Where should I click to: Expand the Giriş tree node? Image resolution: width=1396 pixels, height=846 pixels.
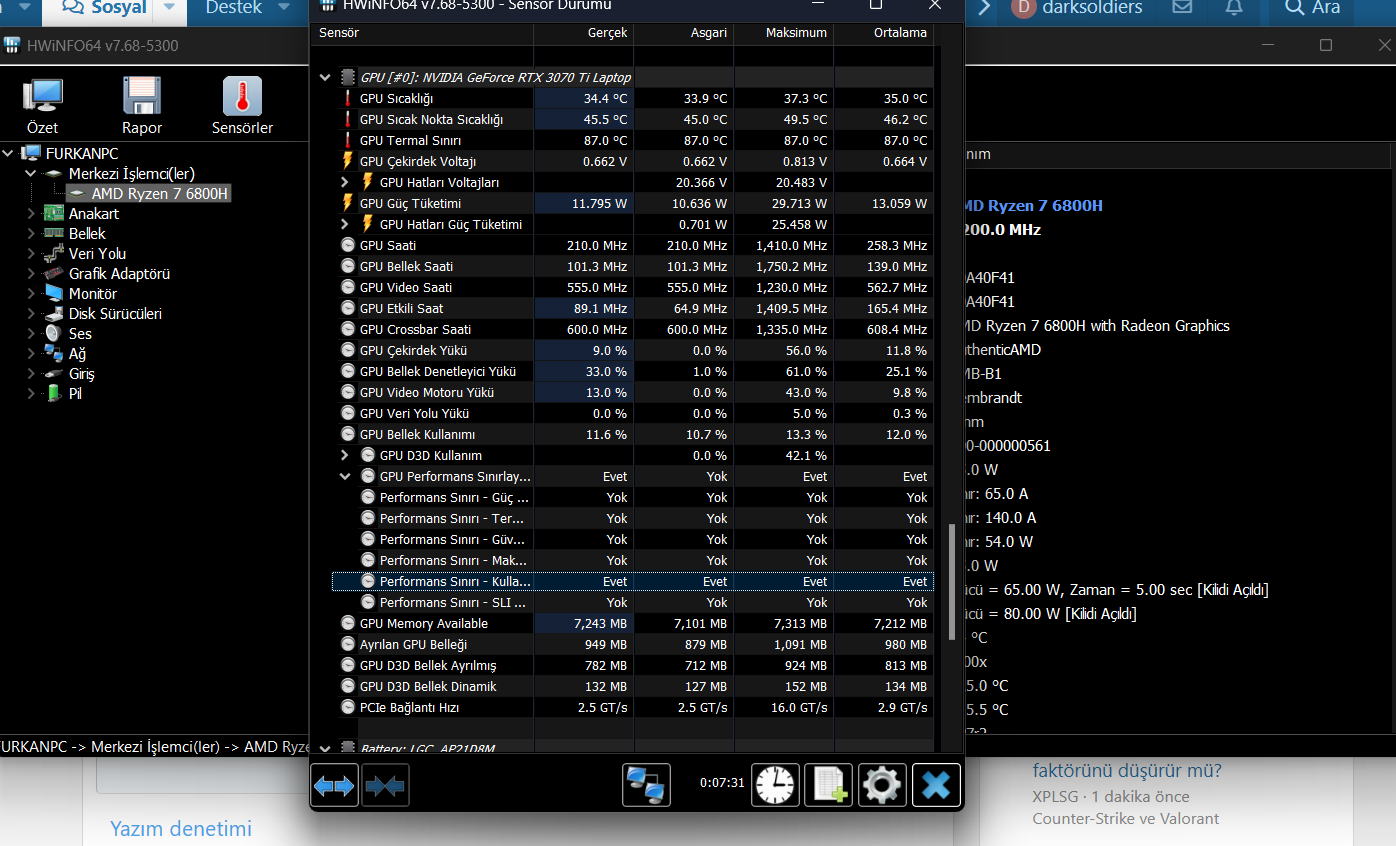coord(30,373)
